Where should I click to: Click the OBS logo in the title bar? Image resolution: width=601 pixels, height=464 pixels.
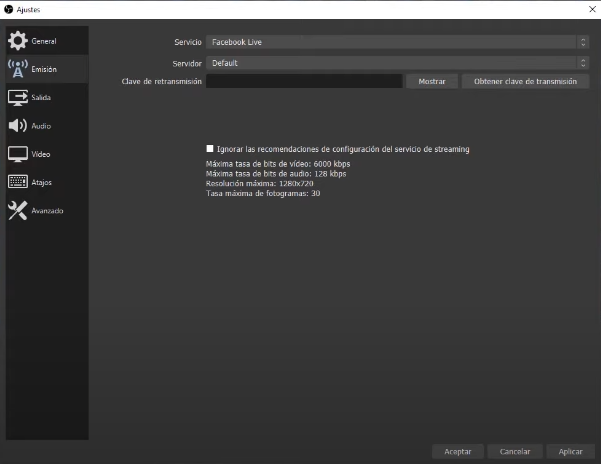click(x=8, y=8)
